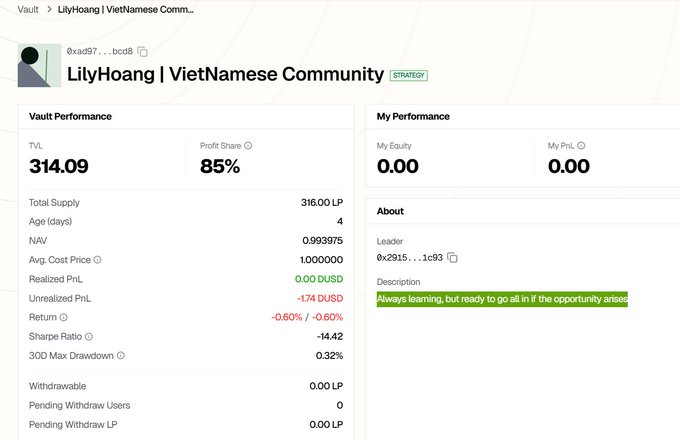Click the Withdrawable value 0.00 LP
The image size is (680, 440).
[326, 386]
